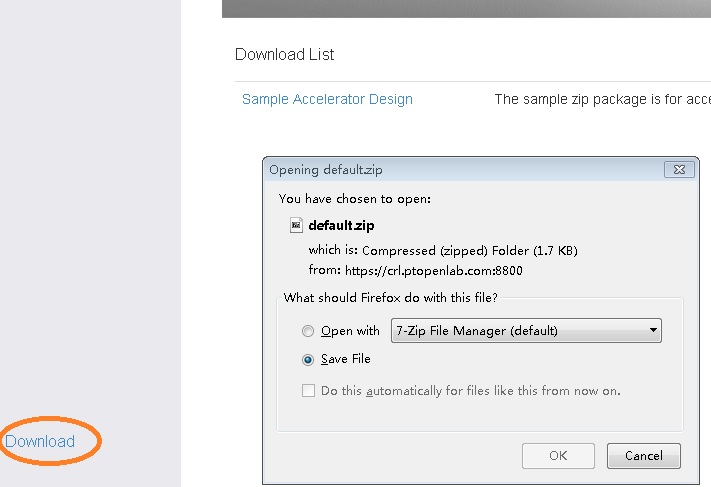Click the crl.ptopenlab.com source URL text
This screenshot has width=711, height=487.
433,271
